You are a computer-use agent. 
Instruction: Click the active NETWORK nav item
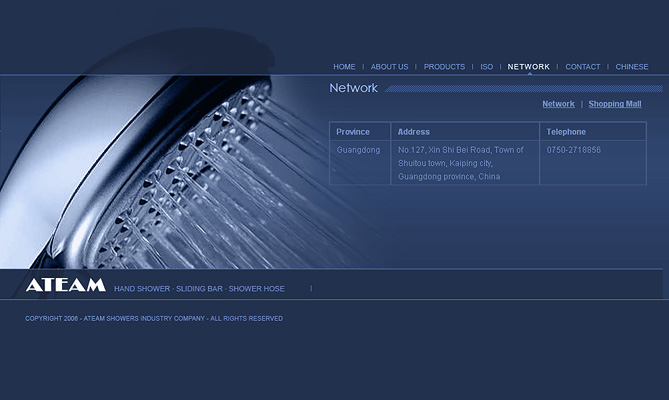[x=528, y=67]
